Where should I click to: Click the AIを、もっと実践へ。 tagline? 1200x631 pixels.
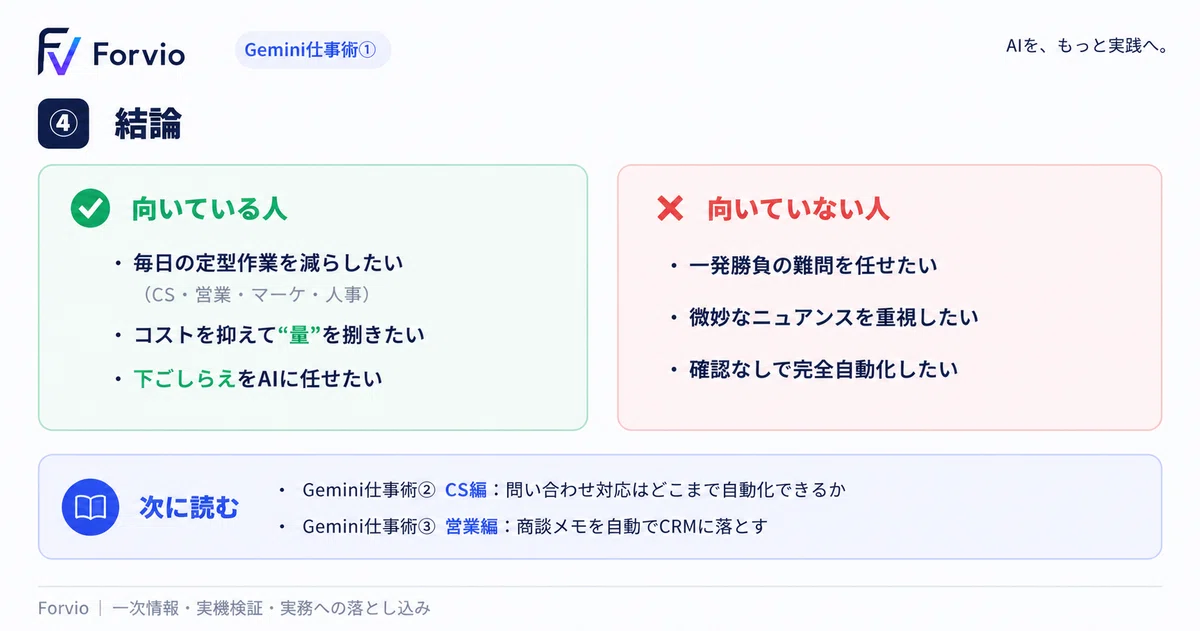pyautogui.click(x=1087, y=47)
